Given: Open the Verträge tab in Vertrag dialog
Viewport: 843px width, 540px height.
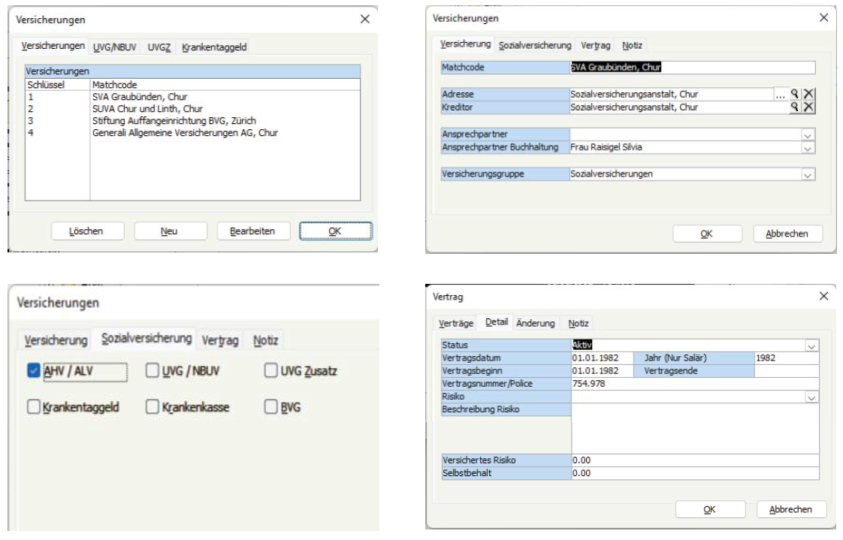Looking at the screenshot, I should (456, 323).
